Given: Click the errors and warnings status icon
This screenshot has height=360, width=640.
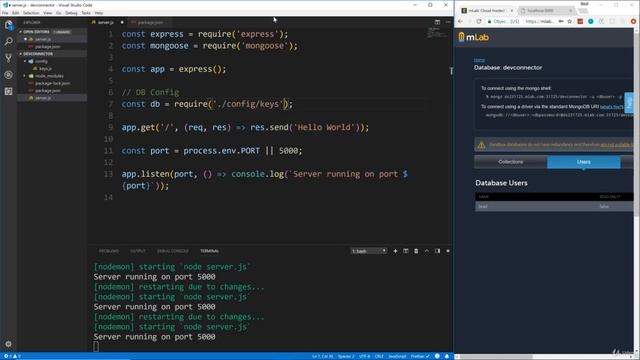Looking at the screenshot, I should pyautogui.click(x=11, y=356).
